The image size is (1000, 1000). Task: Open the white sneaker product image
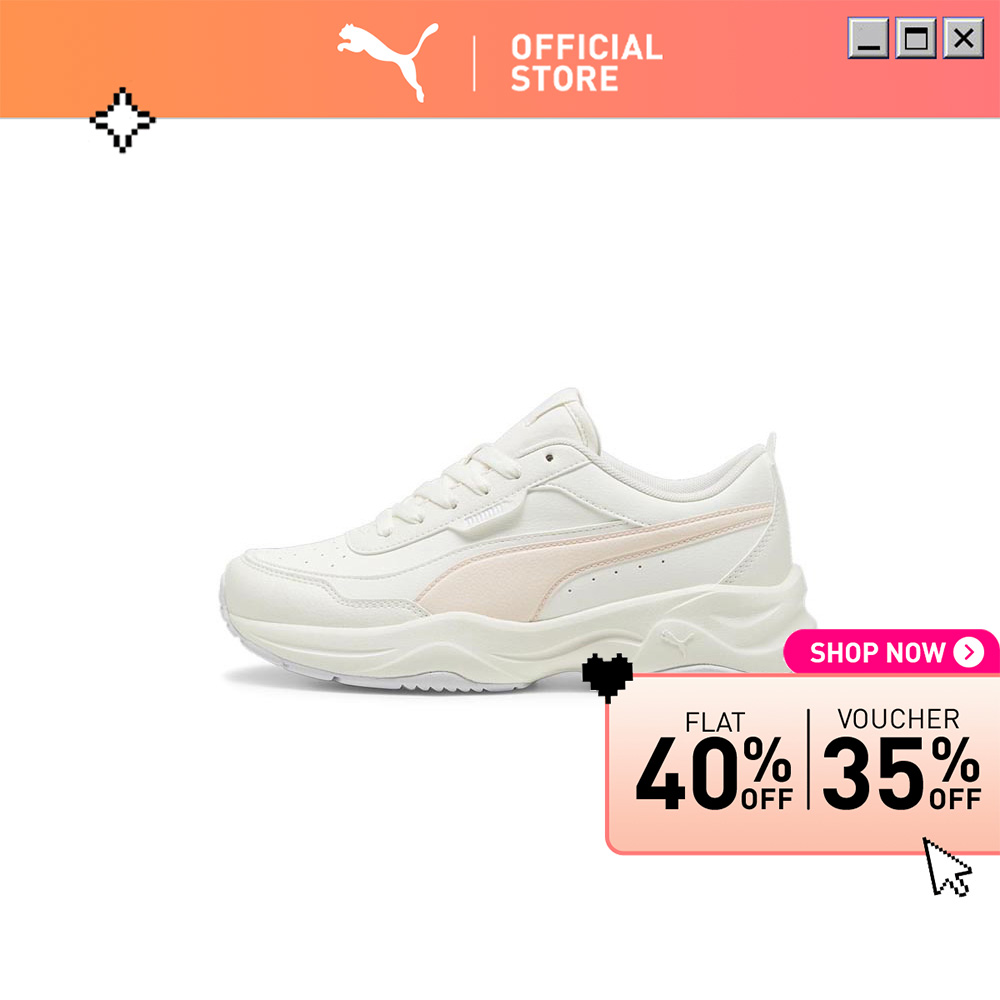coord(518,541)
